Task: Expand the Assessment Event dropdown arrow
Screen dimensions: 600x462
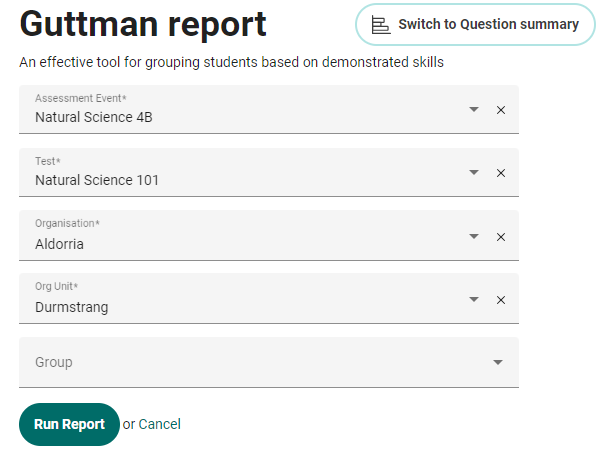Action: tap(474, 109)
